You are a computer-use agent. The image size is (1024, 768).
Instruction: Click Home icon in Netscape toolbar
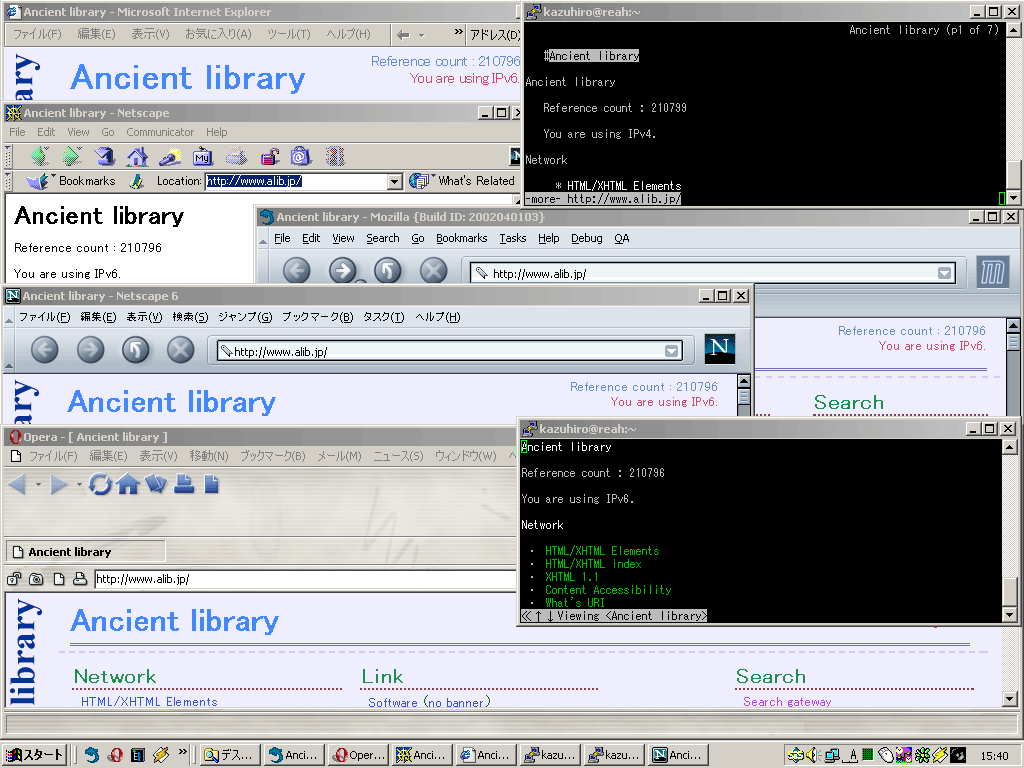coord(137,156)
